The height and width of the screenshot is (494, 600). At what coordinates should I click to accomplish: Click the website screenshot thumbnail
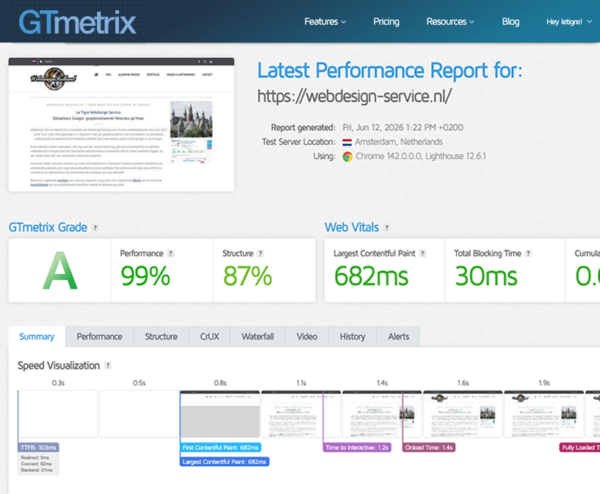121,124
